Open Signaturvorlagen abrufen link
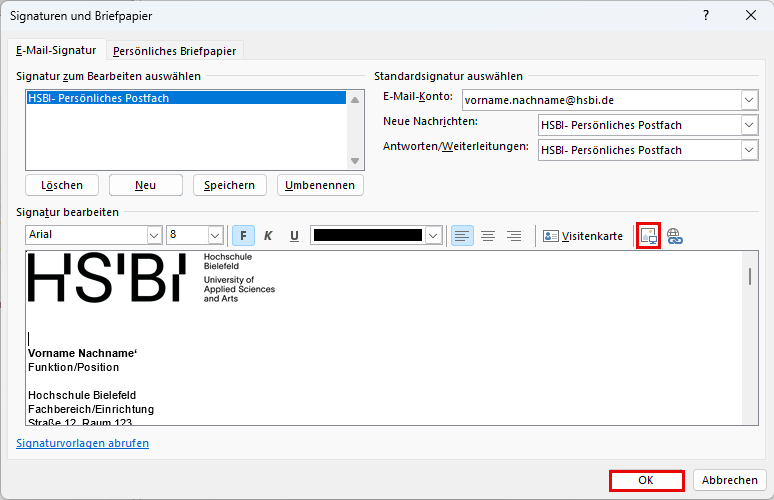The height and width of the screenshot is (500, 774). point(82,443)
